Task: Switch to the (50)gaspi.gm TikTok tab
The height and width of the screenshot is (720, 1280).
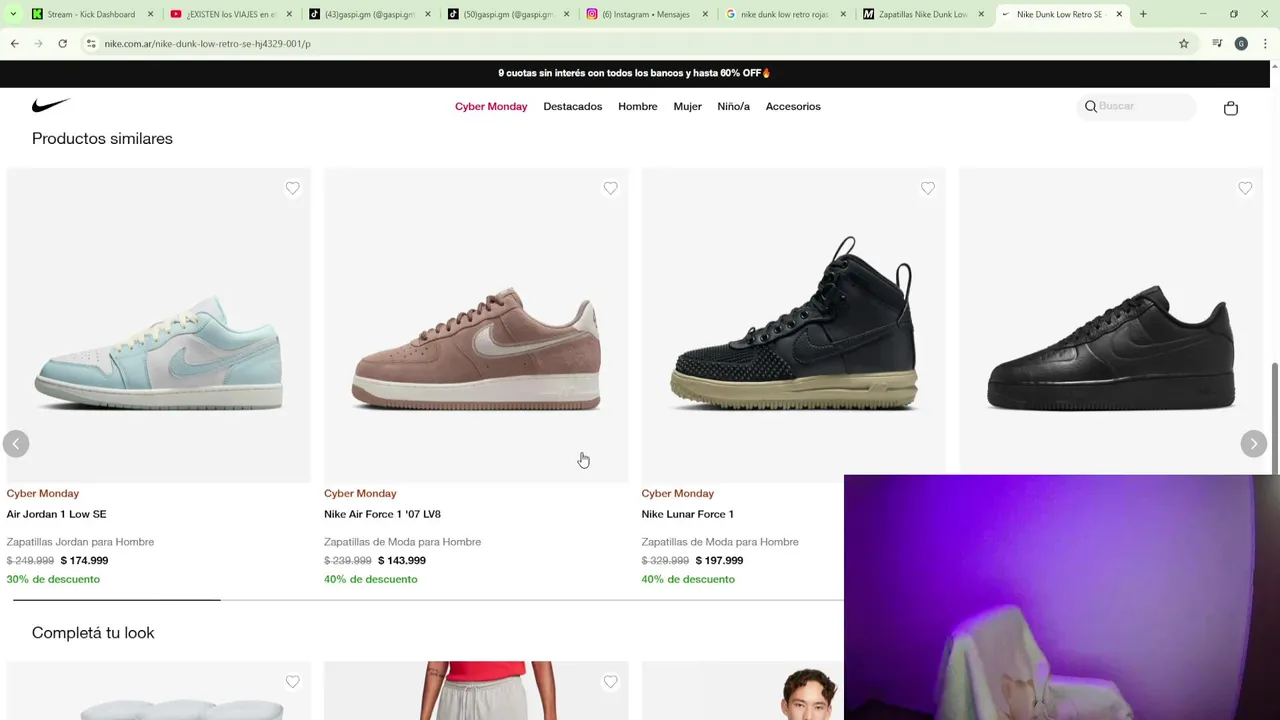Action: click(508, 14)
